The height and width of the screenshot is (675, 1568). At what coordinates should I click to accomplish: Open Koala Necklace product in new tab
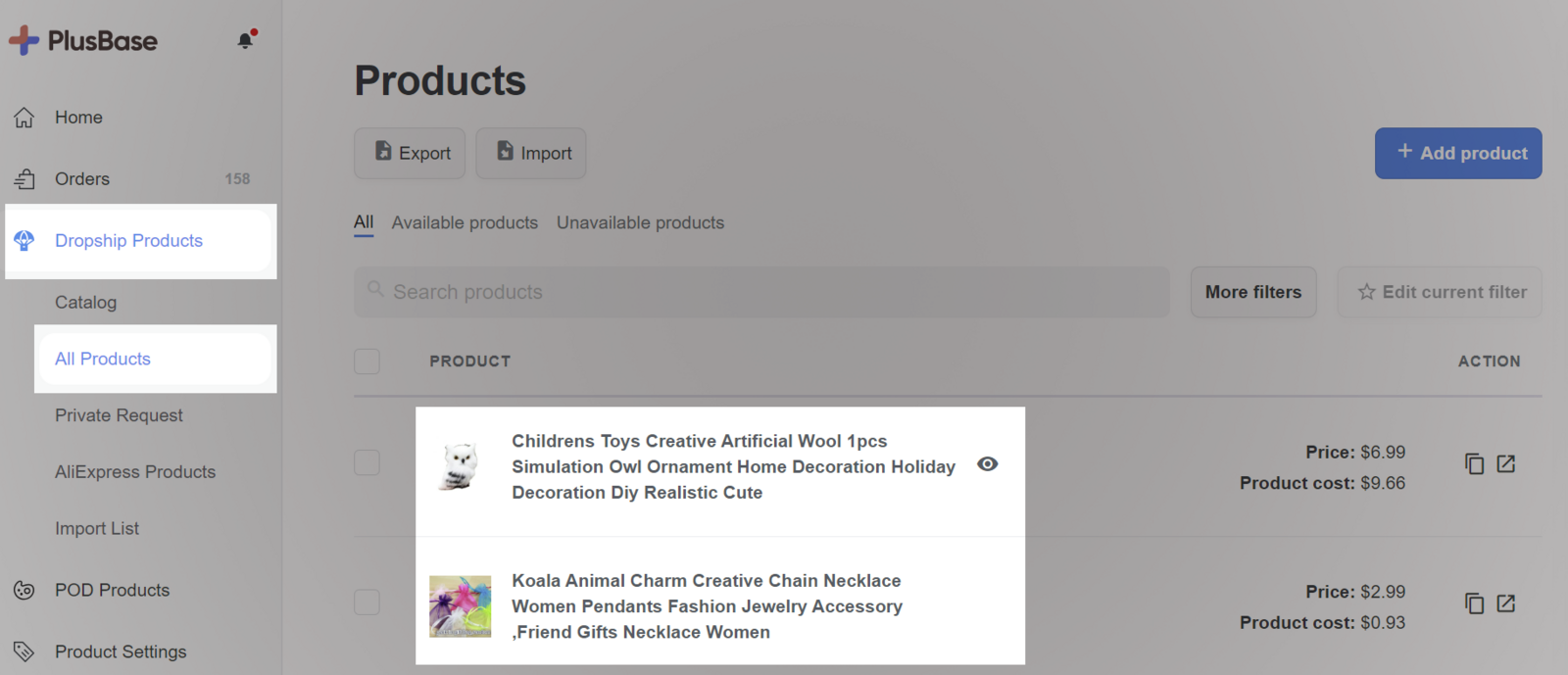[x=1506, y=603]
